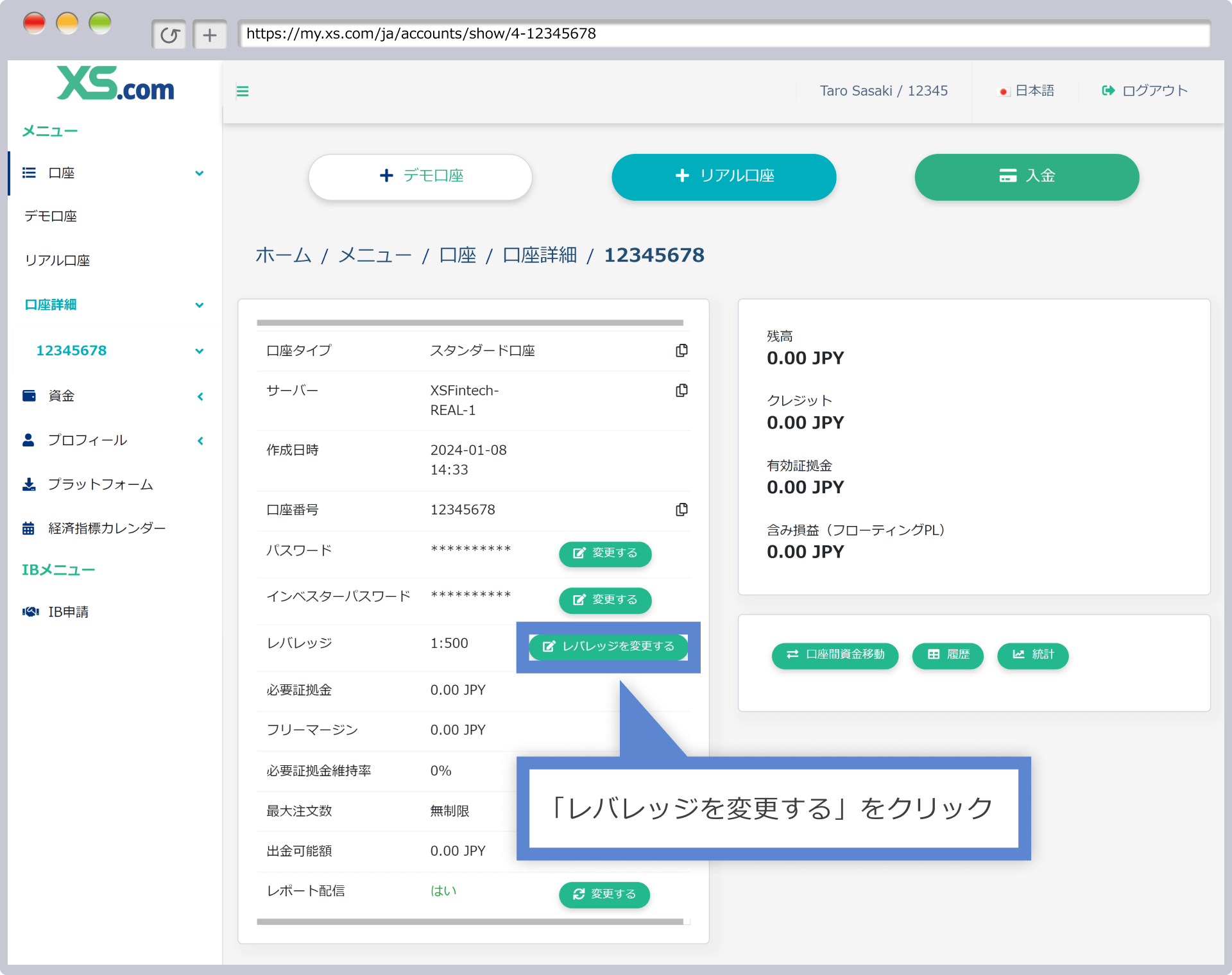Click 口座詳細 in the breadcrumb
1232x975 pixels.
click(x=540, y=255)
